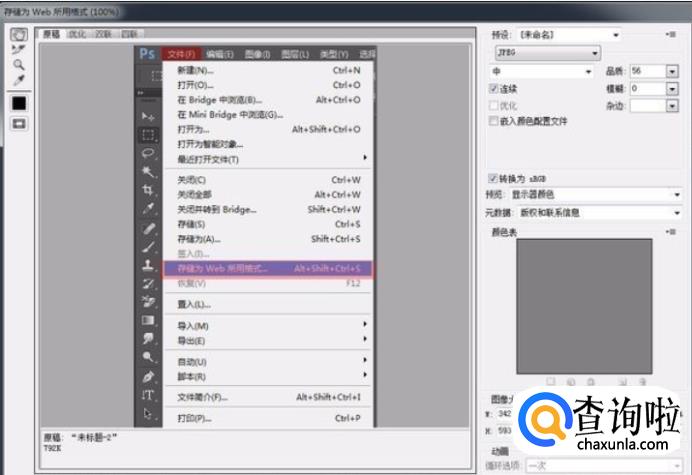The image size is (692, 475).
Task: Click the Type tool icon in the preview
Action: 148,395
